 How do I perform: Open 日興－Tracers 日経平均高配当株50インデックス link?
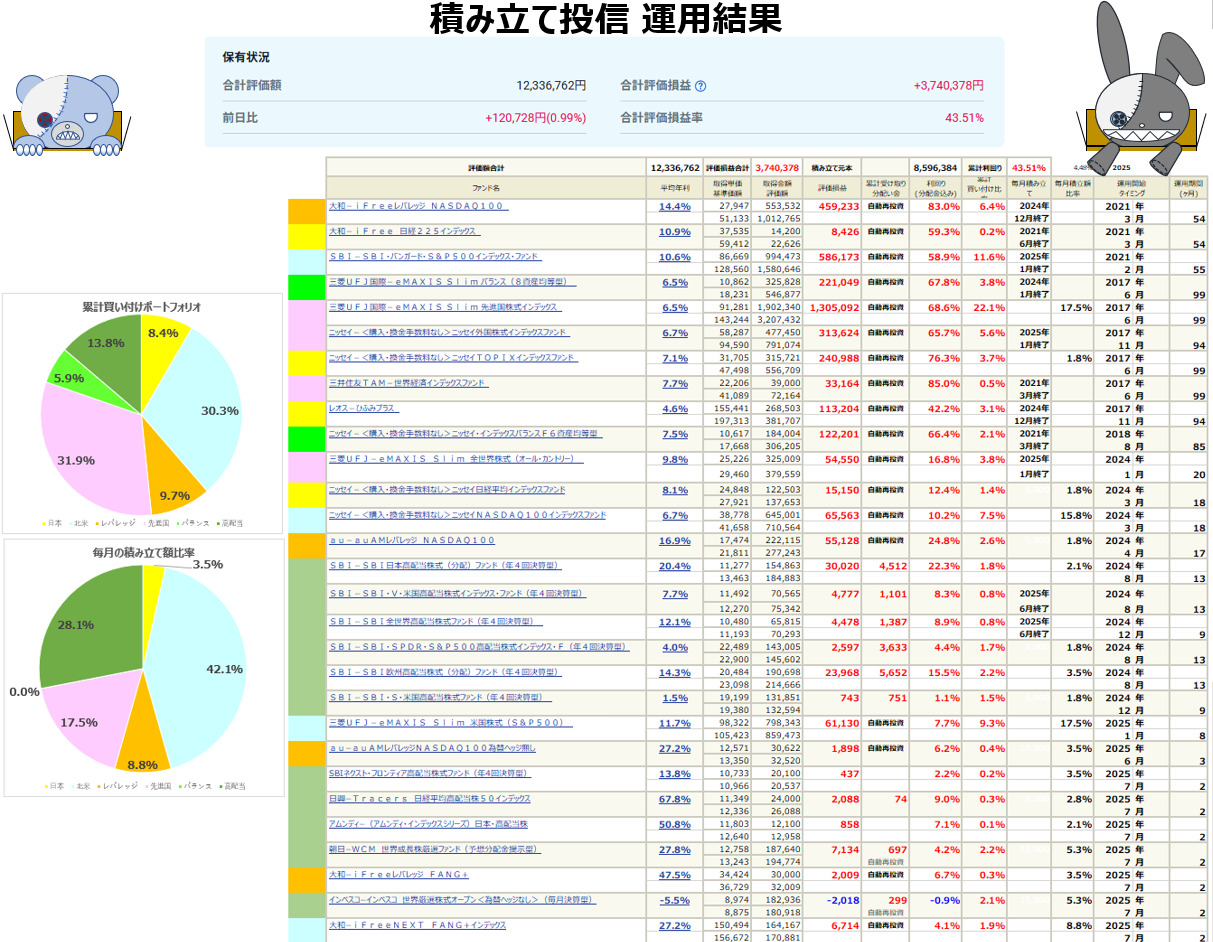coord(430,799)
